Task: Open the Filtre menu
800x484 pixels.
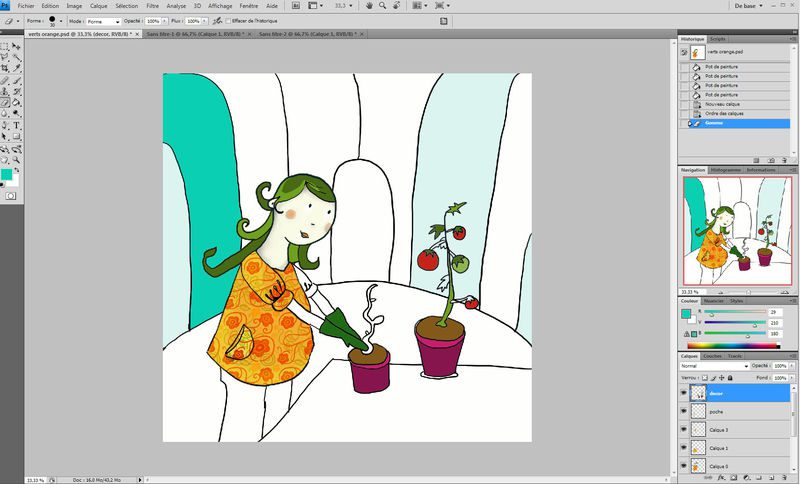Action: (152, 6)
